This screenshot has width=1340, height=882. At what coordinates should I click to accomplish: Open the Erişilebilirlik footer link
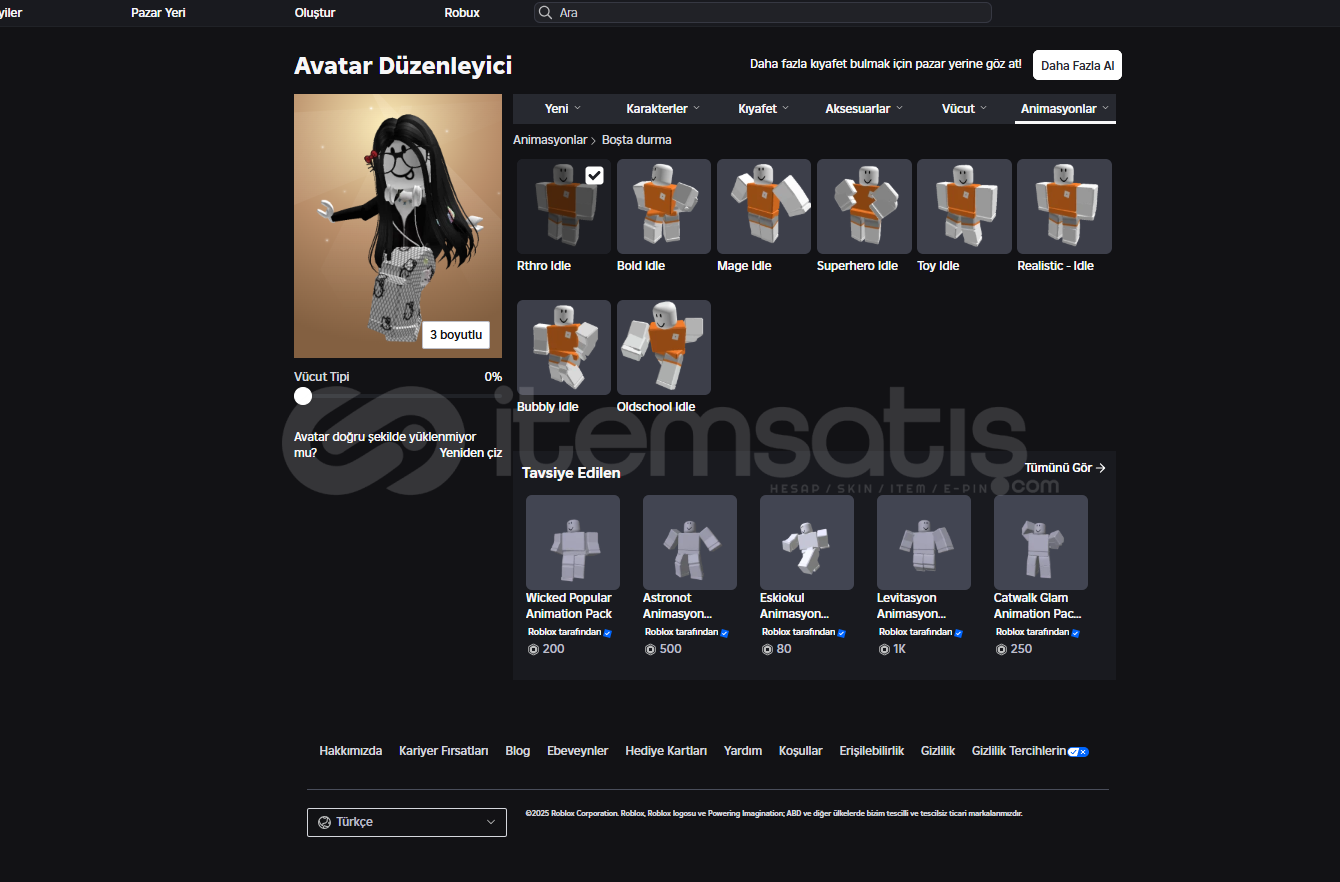tap(872, 751)
